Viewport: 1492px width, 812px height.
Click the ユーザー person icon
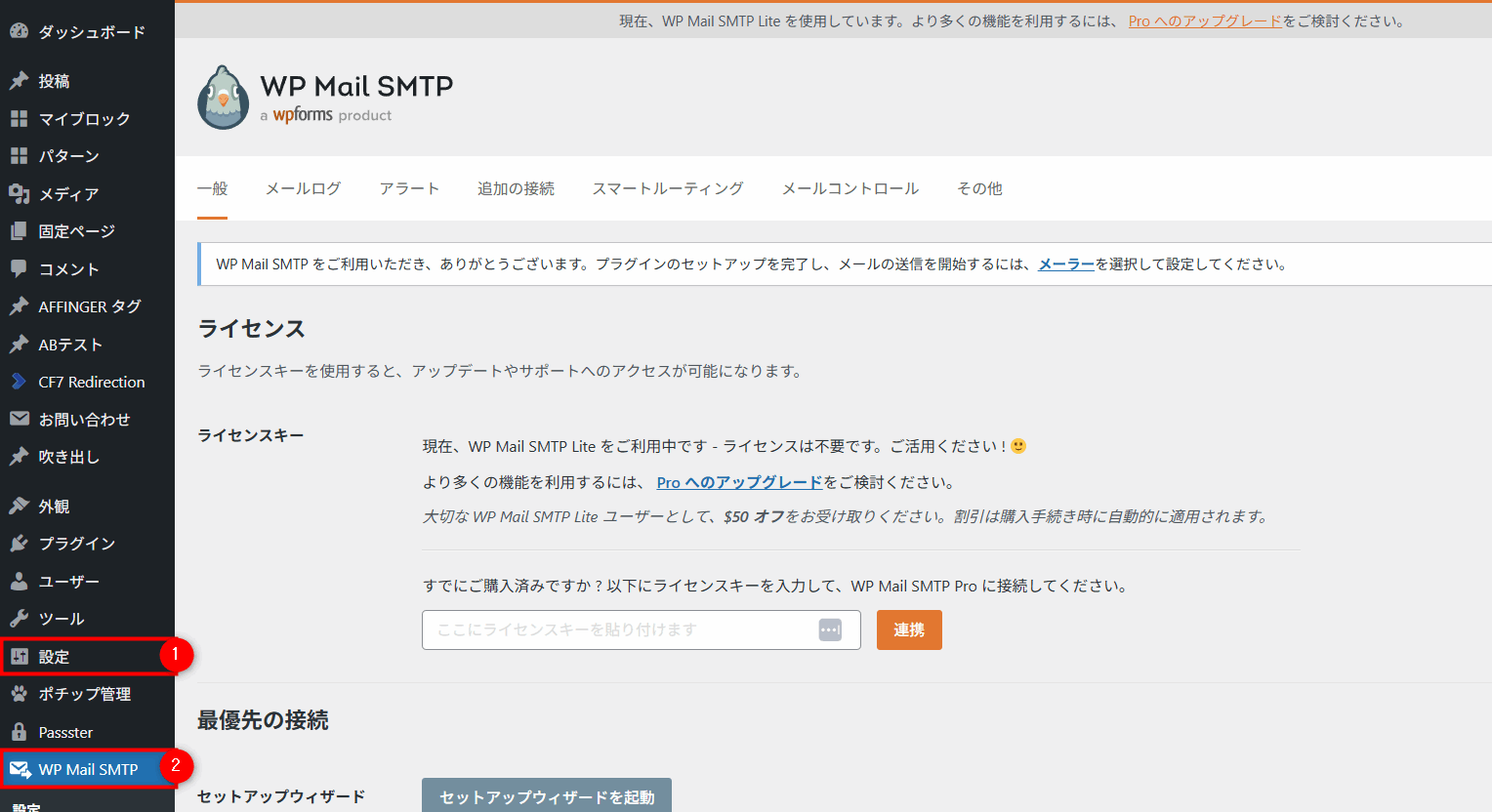tap(19, 581)
